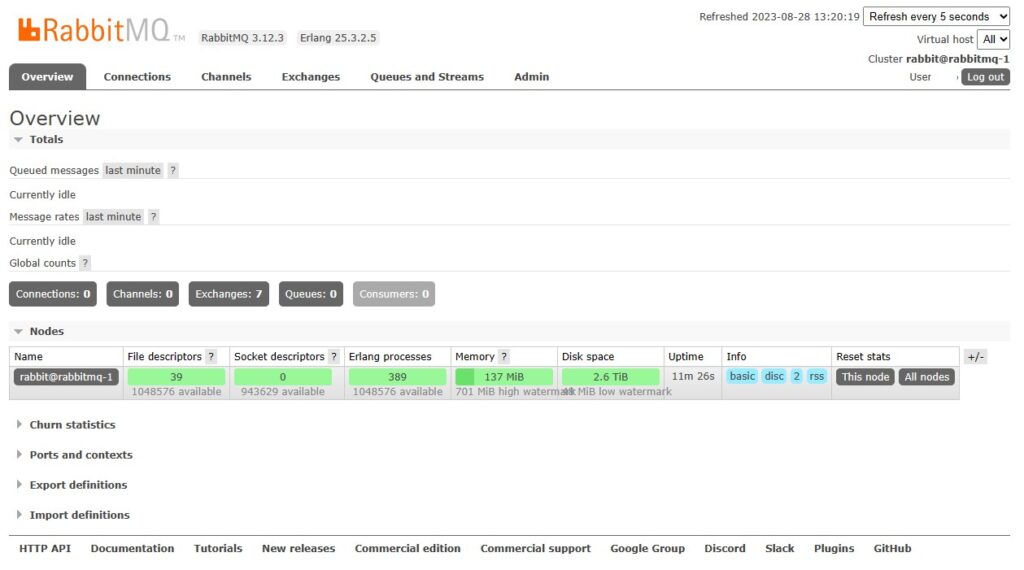
Task: Open the GitHub link
Action: click(892, 548)
